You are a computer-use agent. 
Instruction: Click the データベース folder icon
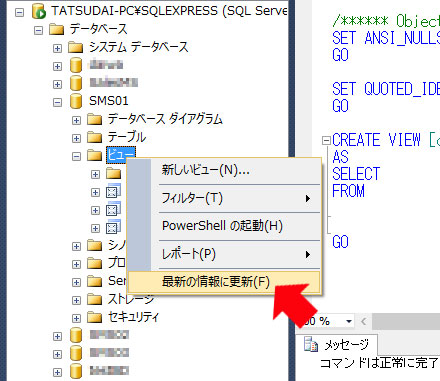[56, 29]
